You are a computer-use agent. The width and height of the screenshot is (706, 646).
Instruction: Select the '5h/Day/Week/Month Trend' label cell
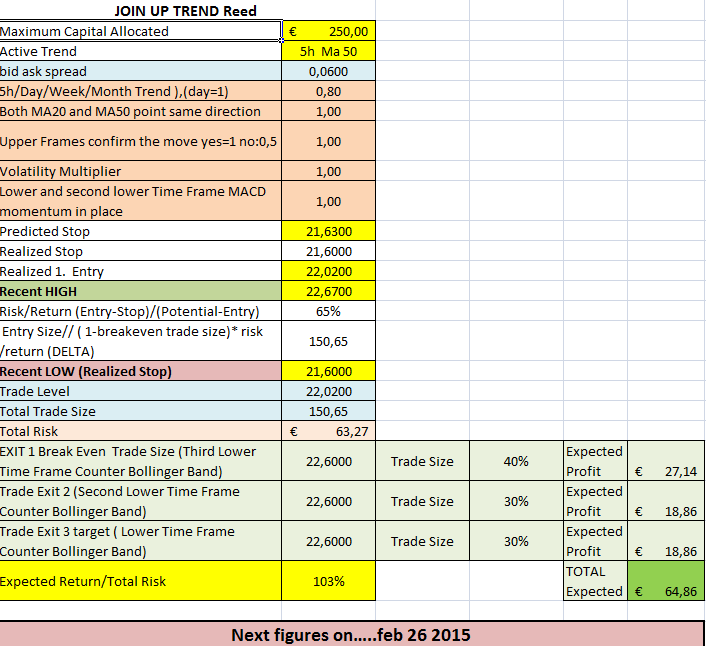tap(140, 91)
